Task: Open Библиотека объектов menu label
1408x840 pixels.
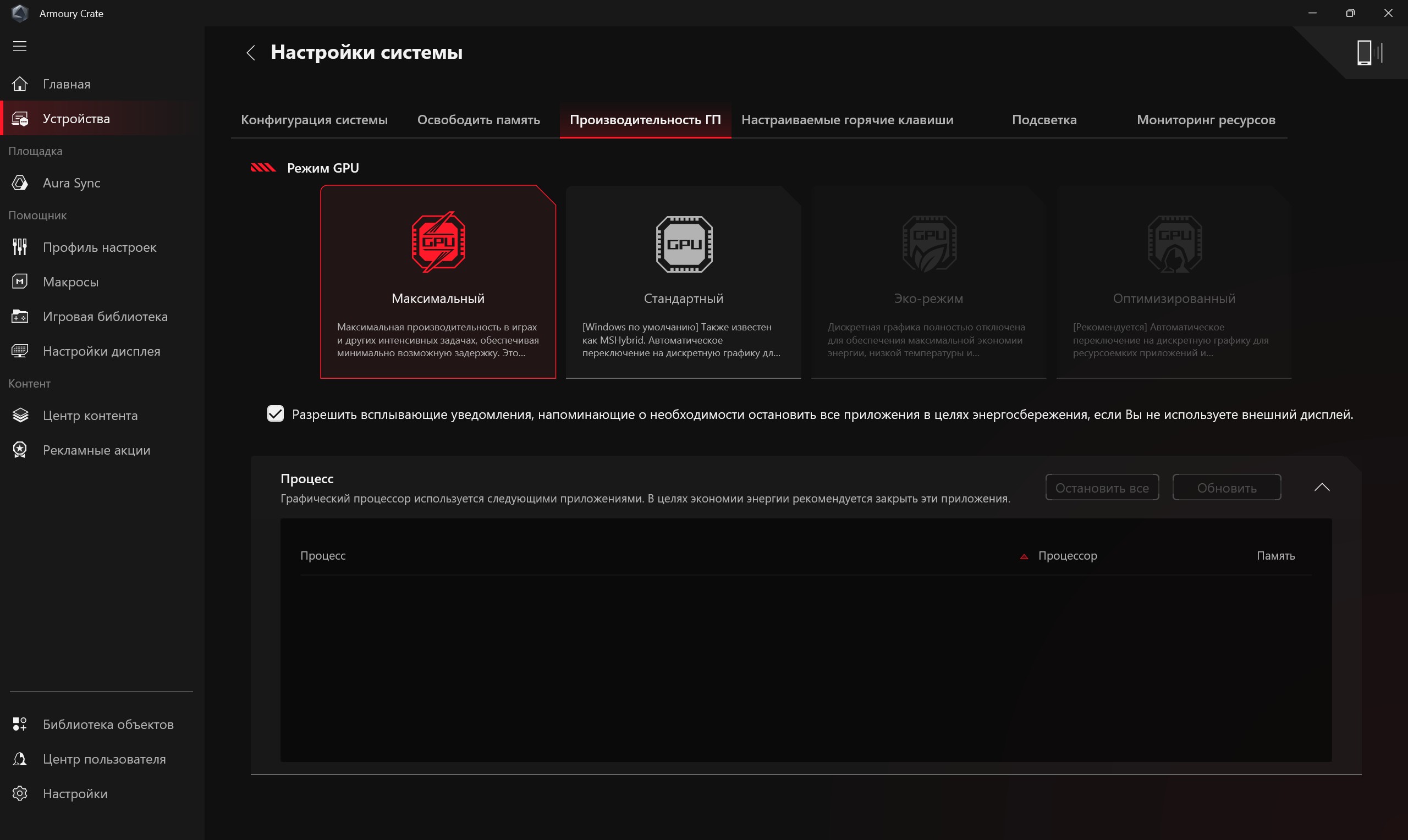Action: point(108,725)
